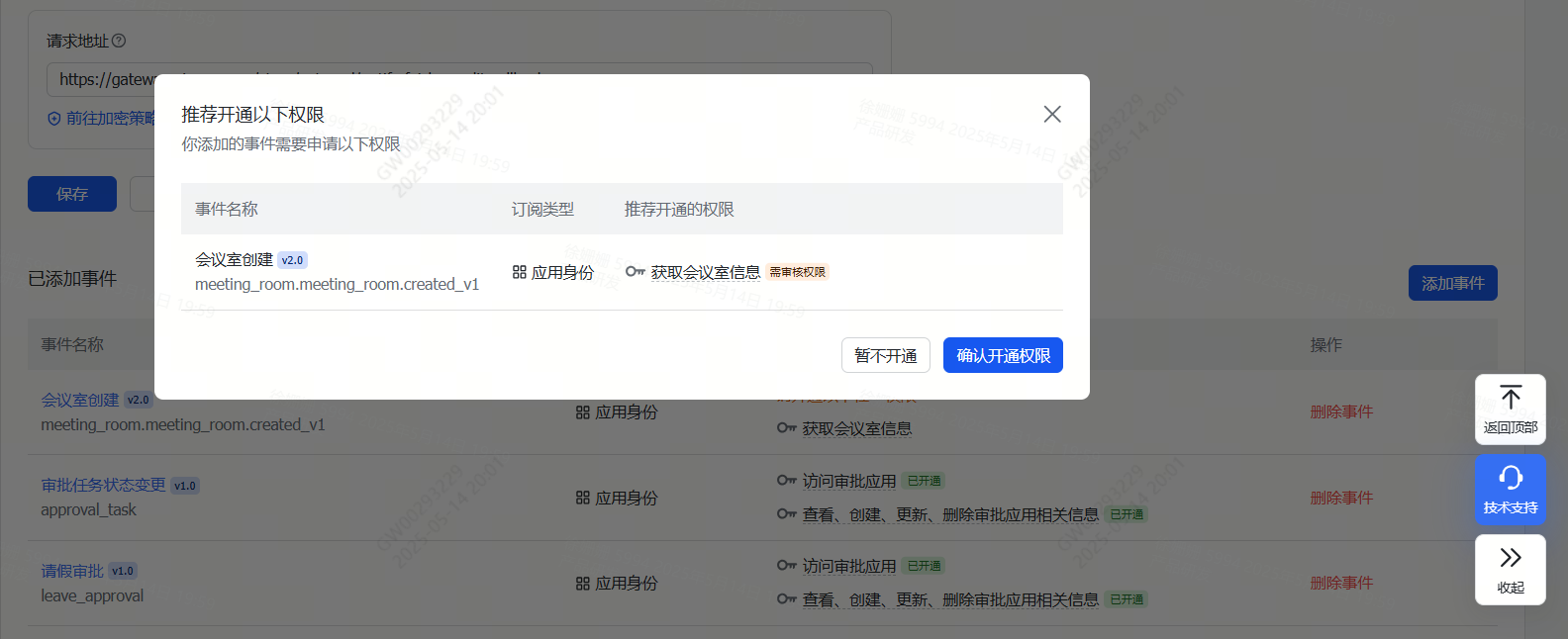1568x639 pixels.
Task: Click leave_approval event key text
Action: click(92, 595)
